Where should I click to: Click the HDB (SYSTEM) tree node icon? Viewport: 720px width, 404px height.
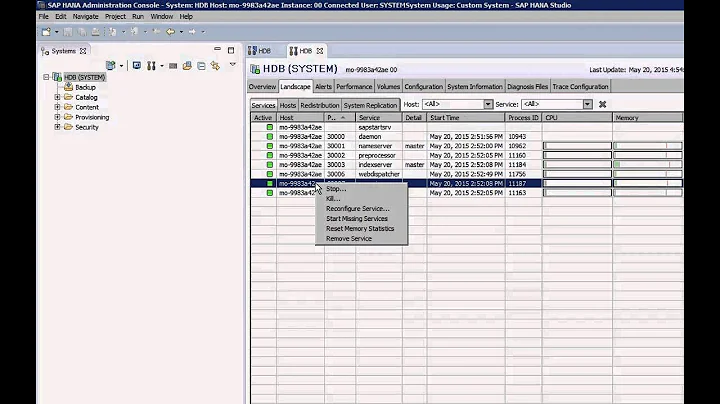pos(57,77)
